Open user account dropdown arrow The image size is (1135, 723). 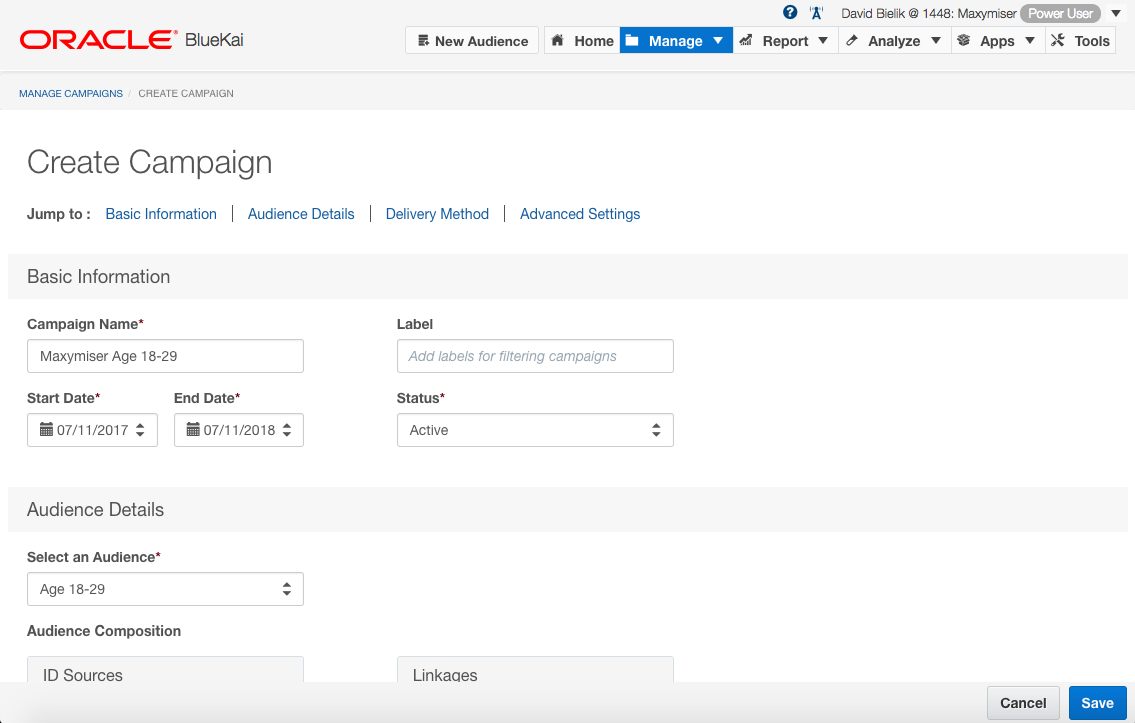pos(1116,14)
